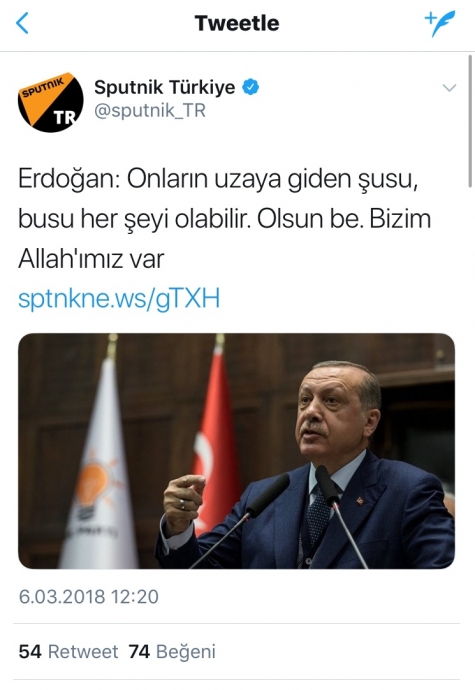475x690 pixels.
Task: Click the vertical scrollbar on right edge
Action: point(471,122)
